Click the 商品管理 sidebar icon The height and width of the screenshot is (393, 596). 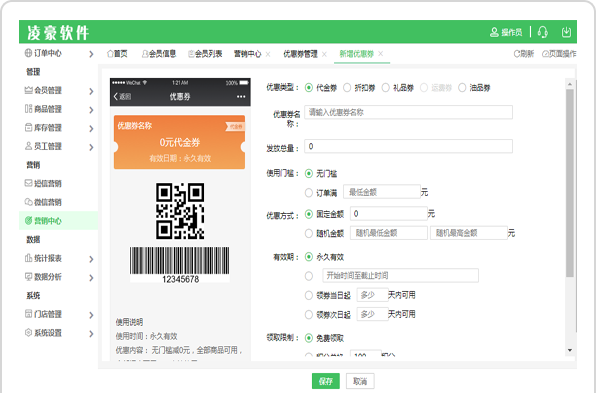coord(29,109)
